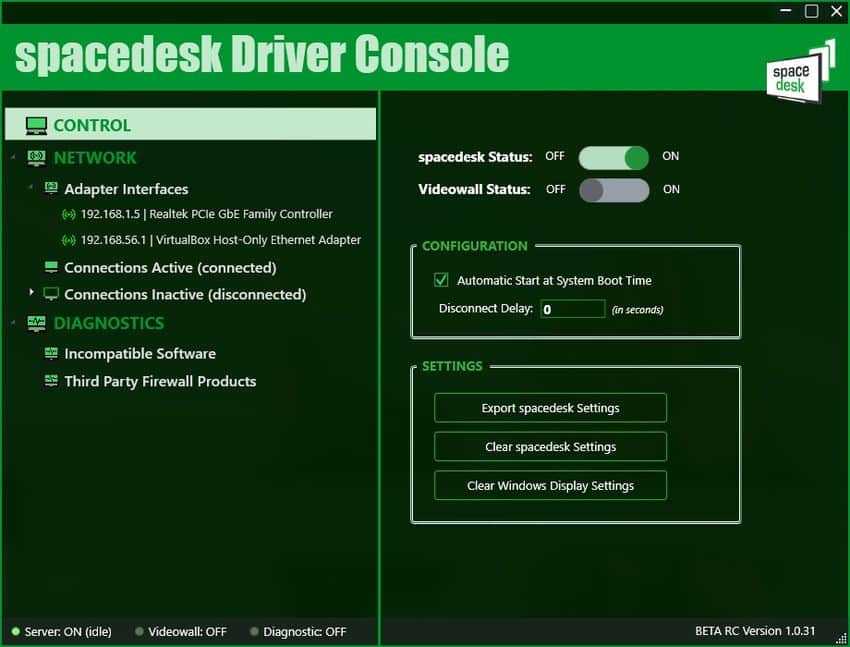Click the Adapter Interfaces icon
Image resolution: width=850 pixels, height=647 pixels.
click(51, 189)
